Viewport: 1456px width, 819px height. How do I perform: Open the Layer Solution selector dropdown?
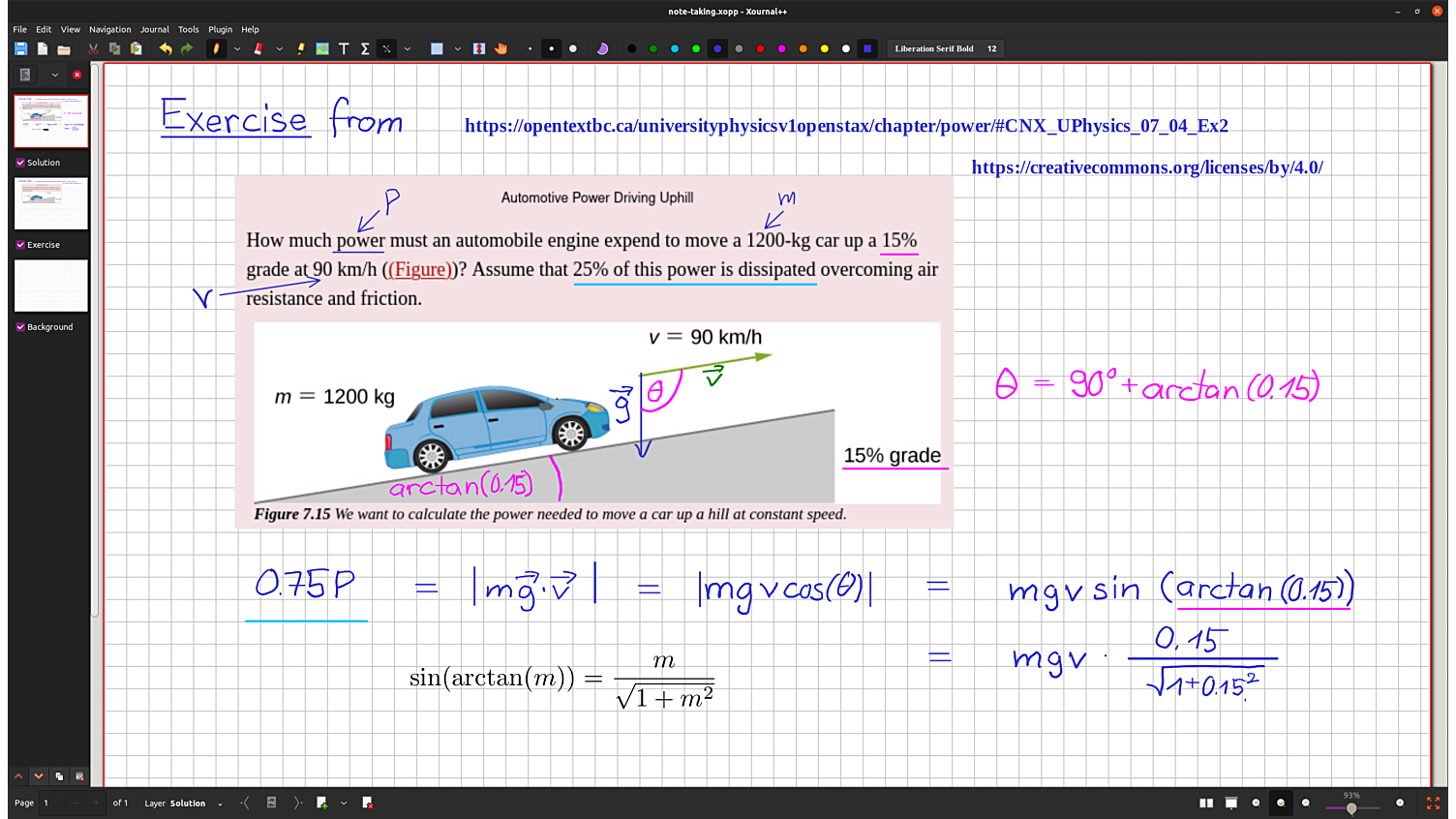(x=220, y=804)
